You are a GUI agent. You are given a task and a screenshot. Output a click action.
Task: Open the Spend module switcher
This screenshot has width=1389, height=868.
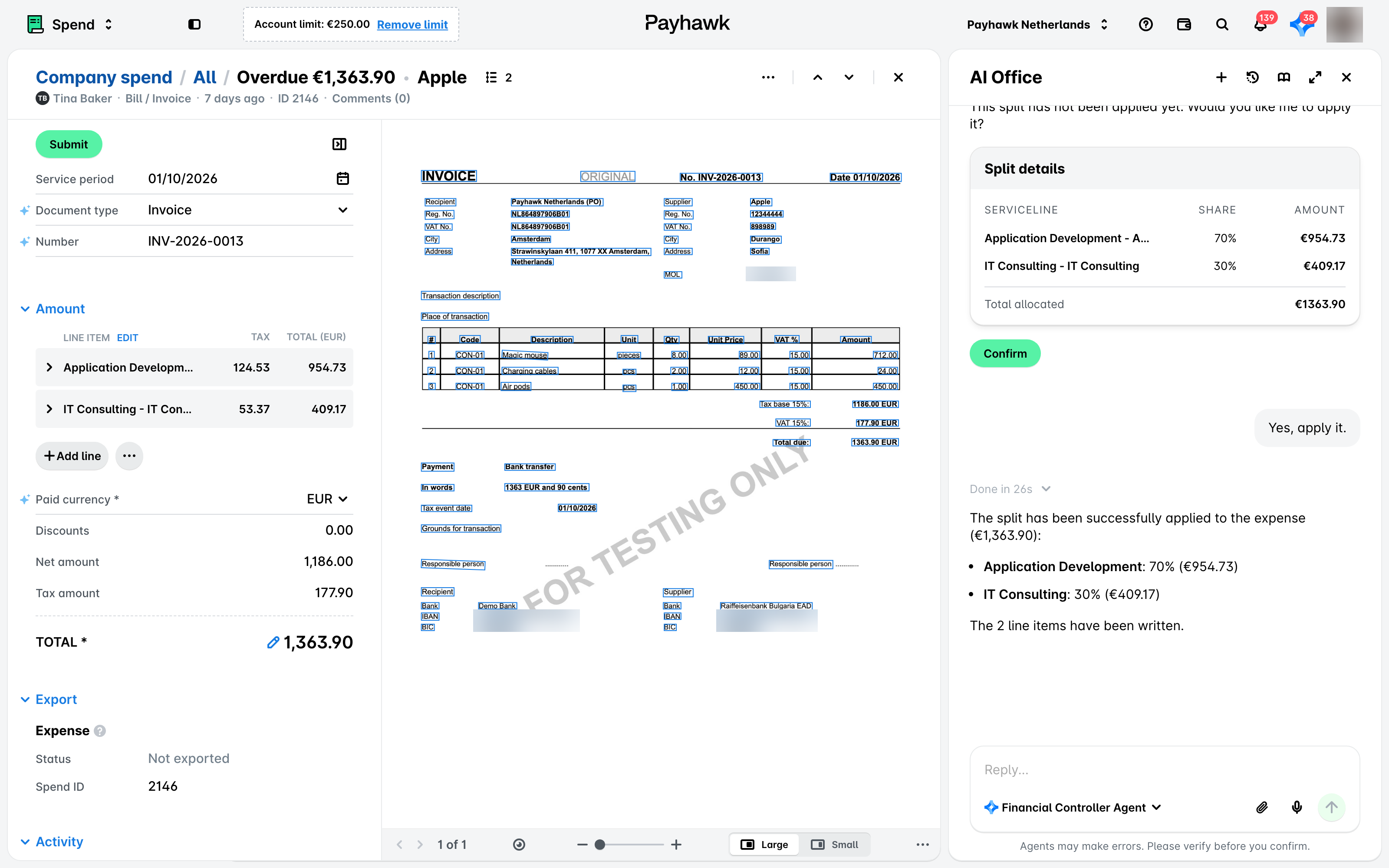pyautogui.click(x=70, y=24)
